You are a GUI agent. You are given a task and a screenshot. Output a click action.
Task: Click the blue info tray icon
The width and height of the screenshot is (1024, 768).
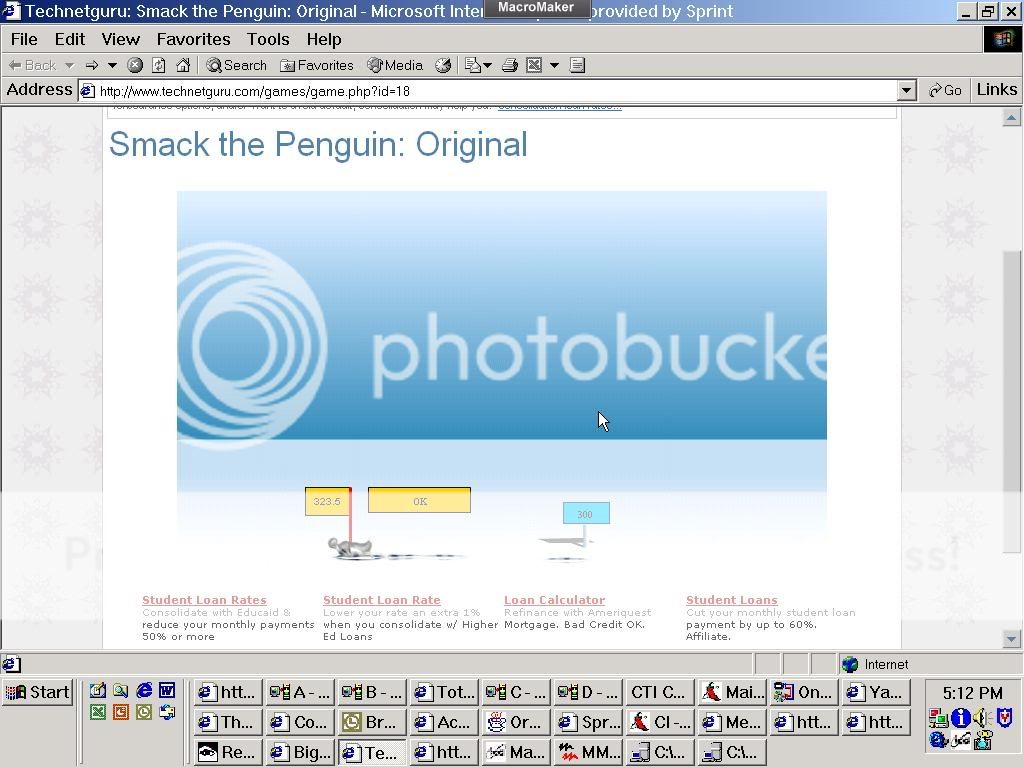coord(960,718)
